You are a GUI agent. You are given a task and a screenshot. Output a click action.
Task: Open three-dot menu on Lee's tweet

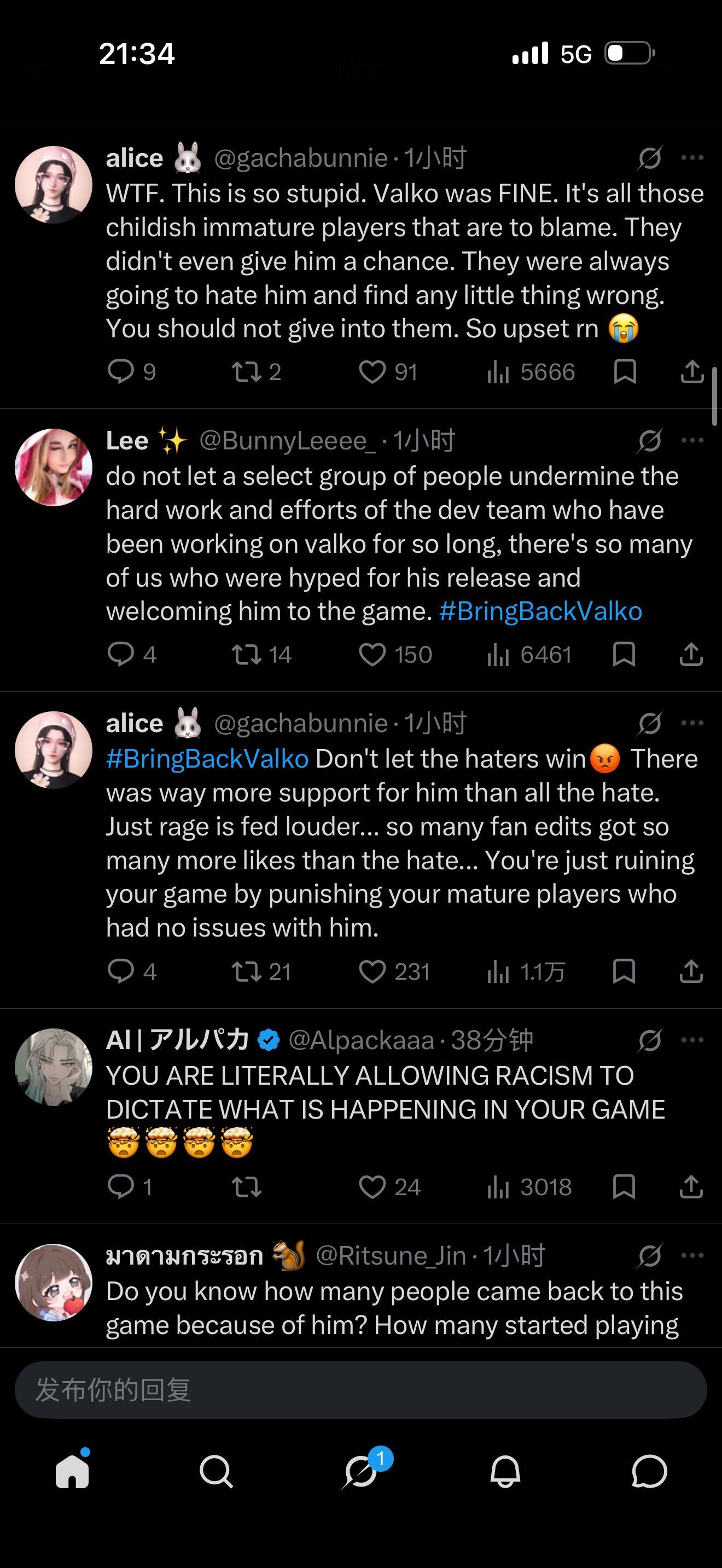692,440
